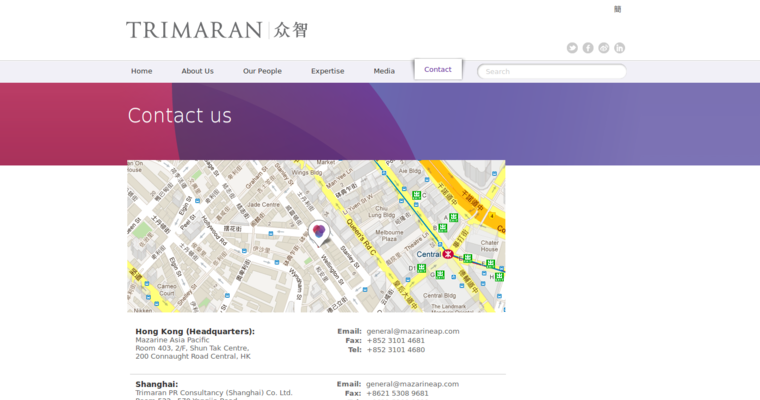Image resolution: width=760 pixels, height=400 pixels.
Task: Click MTR exit H icon on map
Action: 499,277
